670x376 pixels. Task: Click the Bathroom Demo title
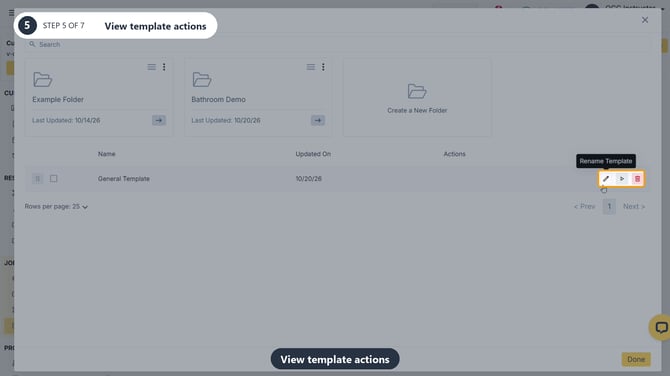pos(218,100)
